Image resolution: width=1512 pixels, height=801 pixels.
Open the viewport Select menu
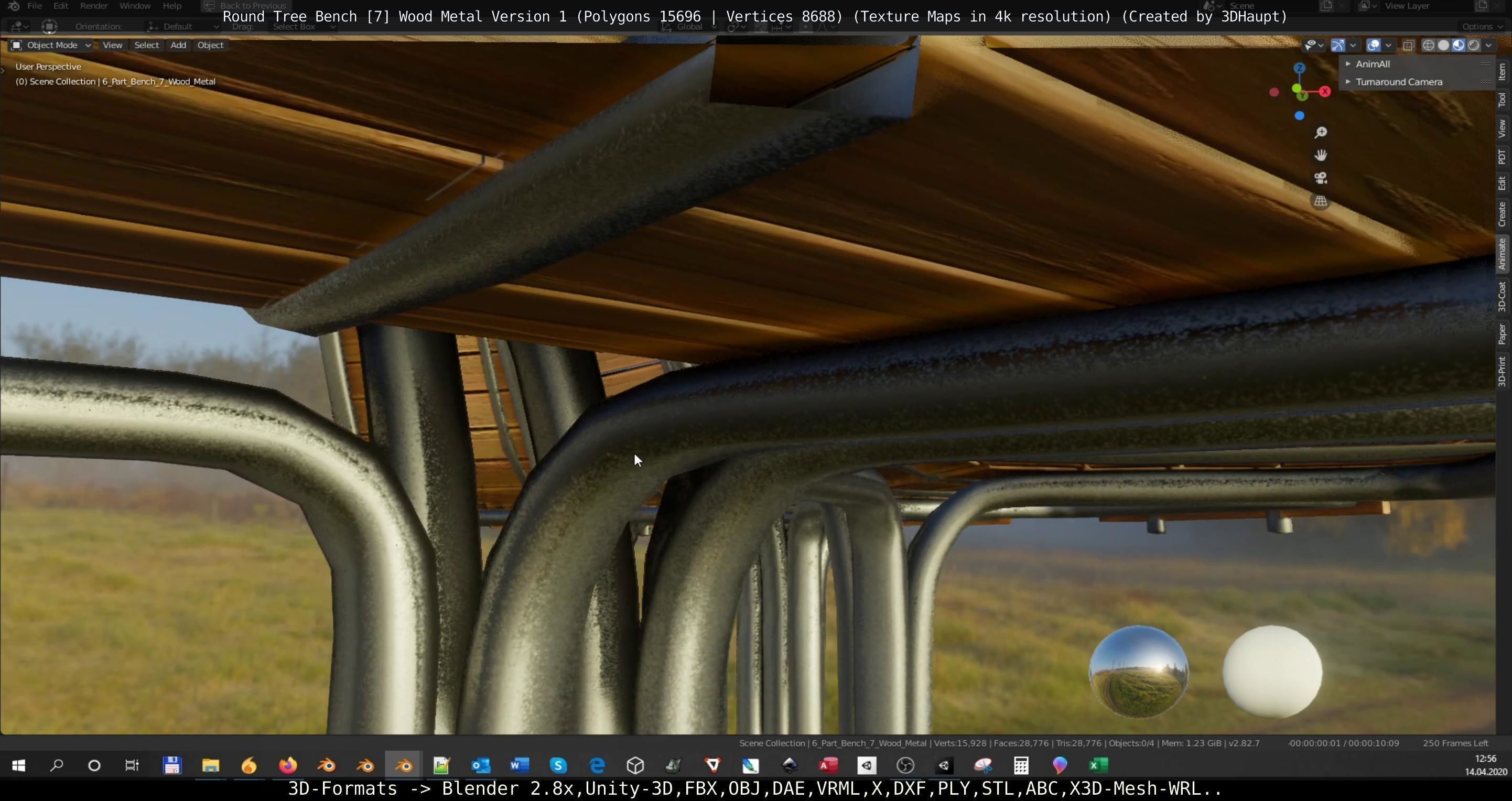click(x=146, y=45)
